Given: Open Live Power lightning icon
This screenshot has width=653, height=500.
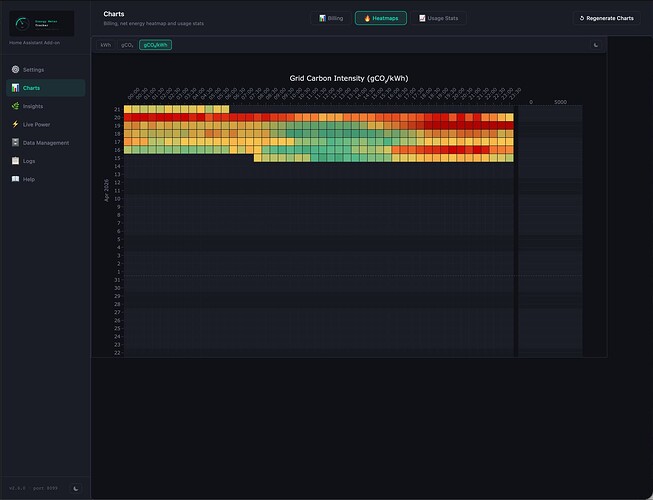Looking at the screenshot, I should coord(15,124).
